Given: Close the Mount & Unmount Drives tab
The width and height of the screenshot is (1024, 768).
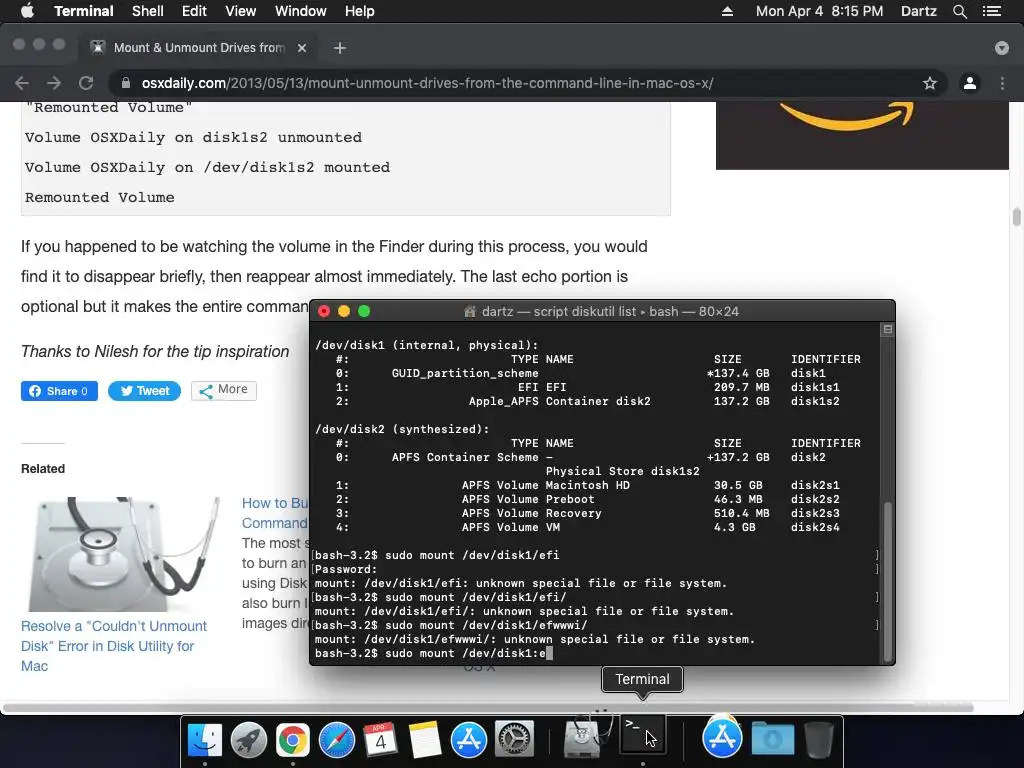Looking at the screenshot, I should pyautogui.click(x=302, y=48).
